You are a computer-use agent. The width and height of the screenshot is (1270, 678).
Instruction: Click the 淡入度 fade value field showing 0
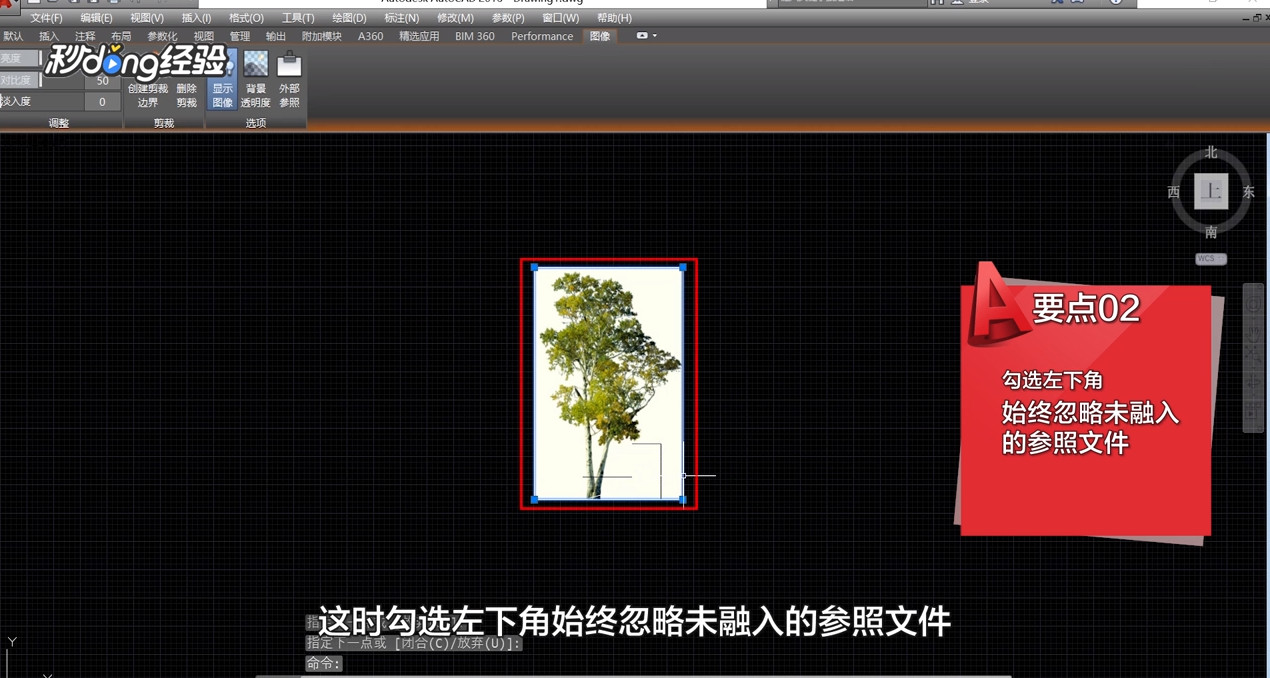[x=103, y=102]
